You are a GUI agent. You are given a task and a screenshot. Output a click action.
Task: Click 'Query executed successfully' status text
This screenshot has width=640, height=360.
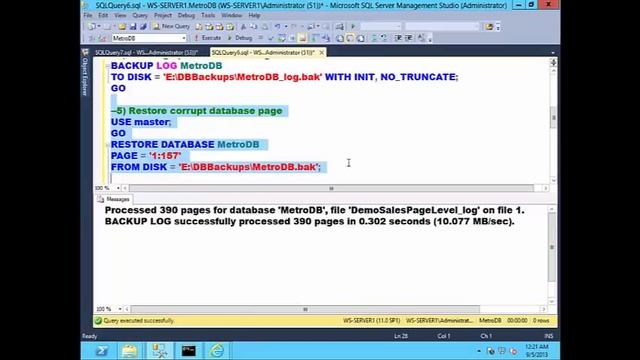coord(138,321)
